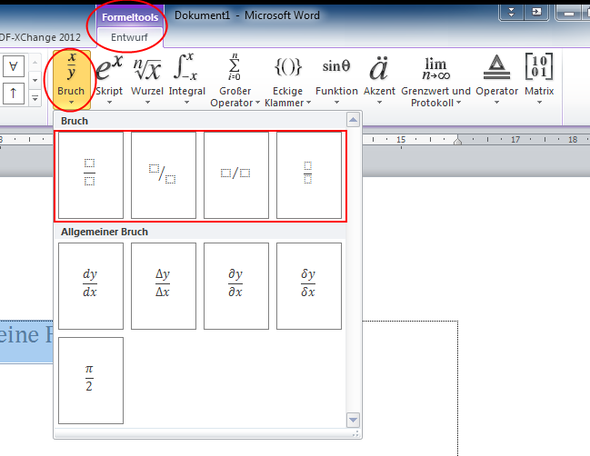Open the Grenzwert und Protokoll menu
The image size is (590, 456).
(x=436, y=79)
